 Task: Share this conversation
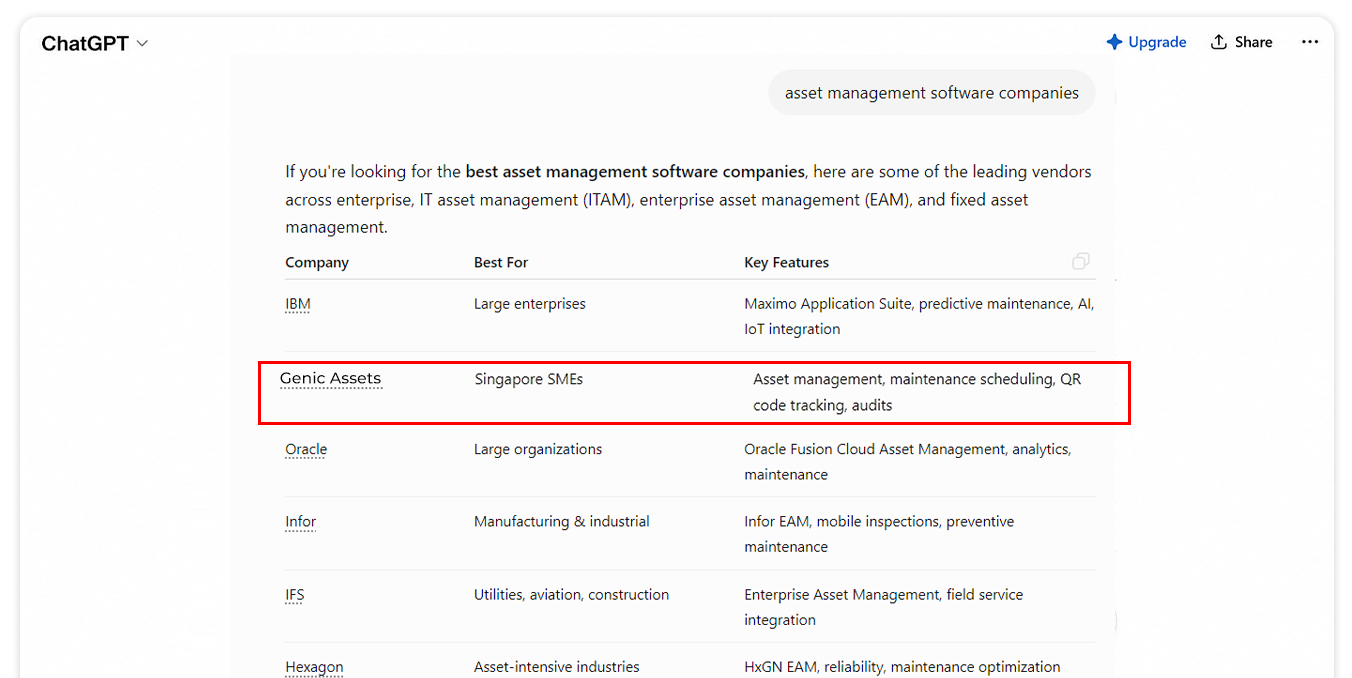pyautogui.click(x=1241, y=42)
